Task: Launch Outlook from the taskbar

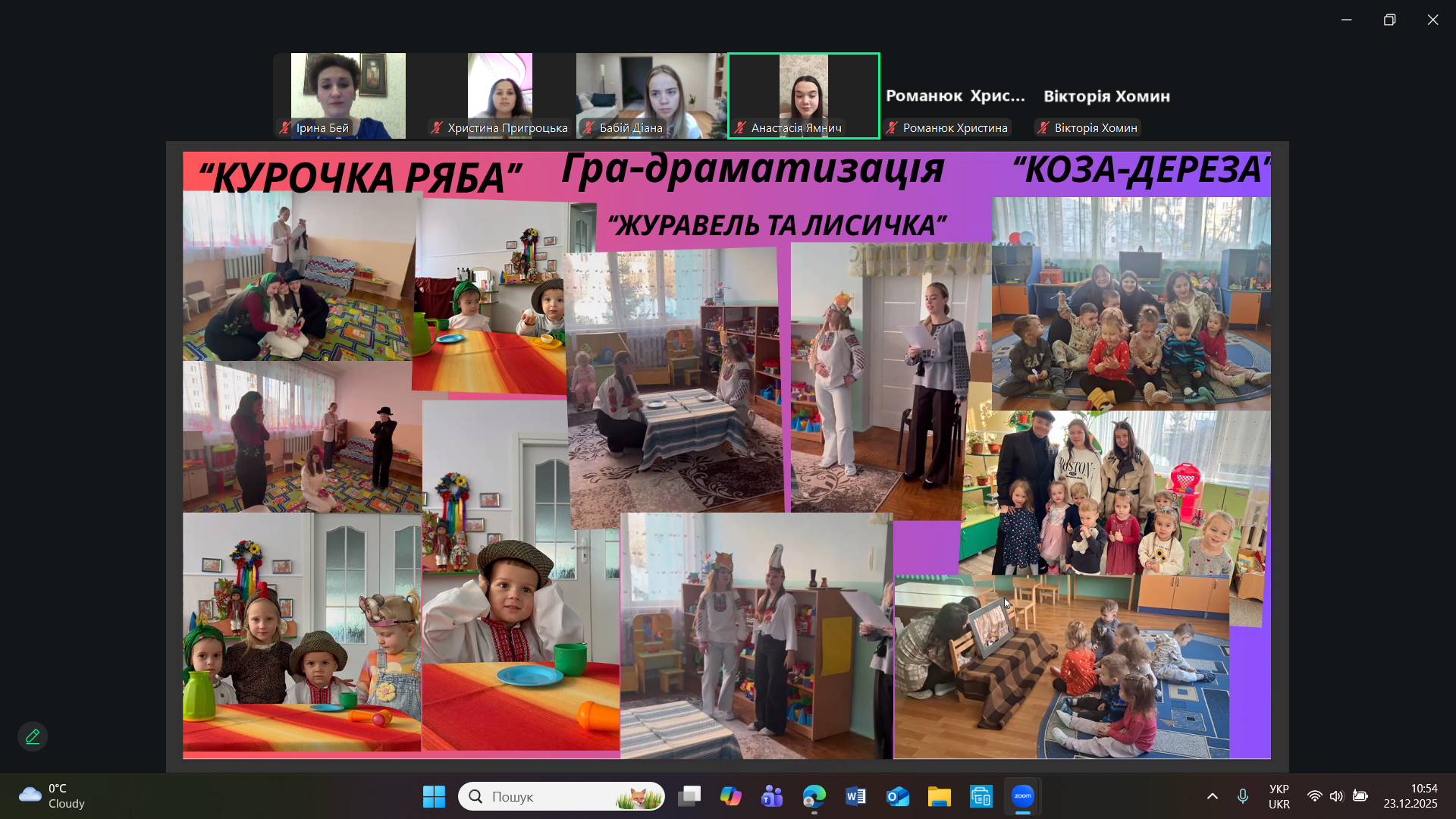Action: pyautogui.click(x=897, y=796)
